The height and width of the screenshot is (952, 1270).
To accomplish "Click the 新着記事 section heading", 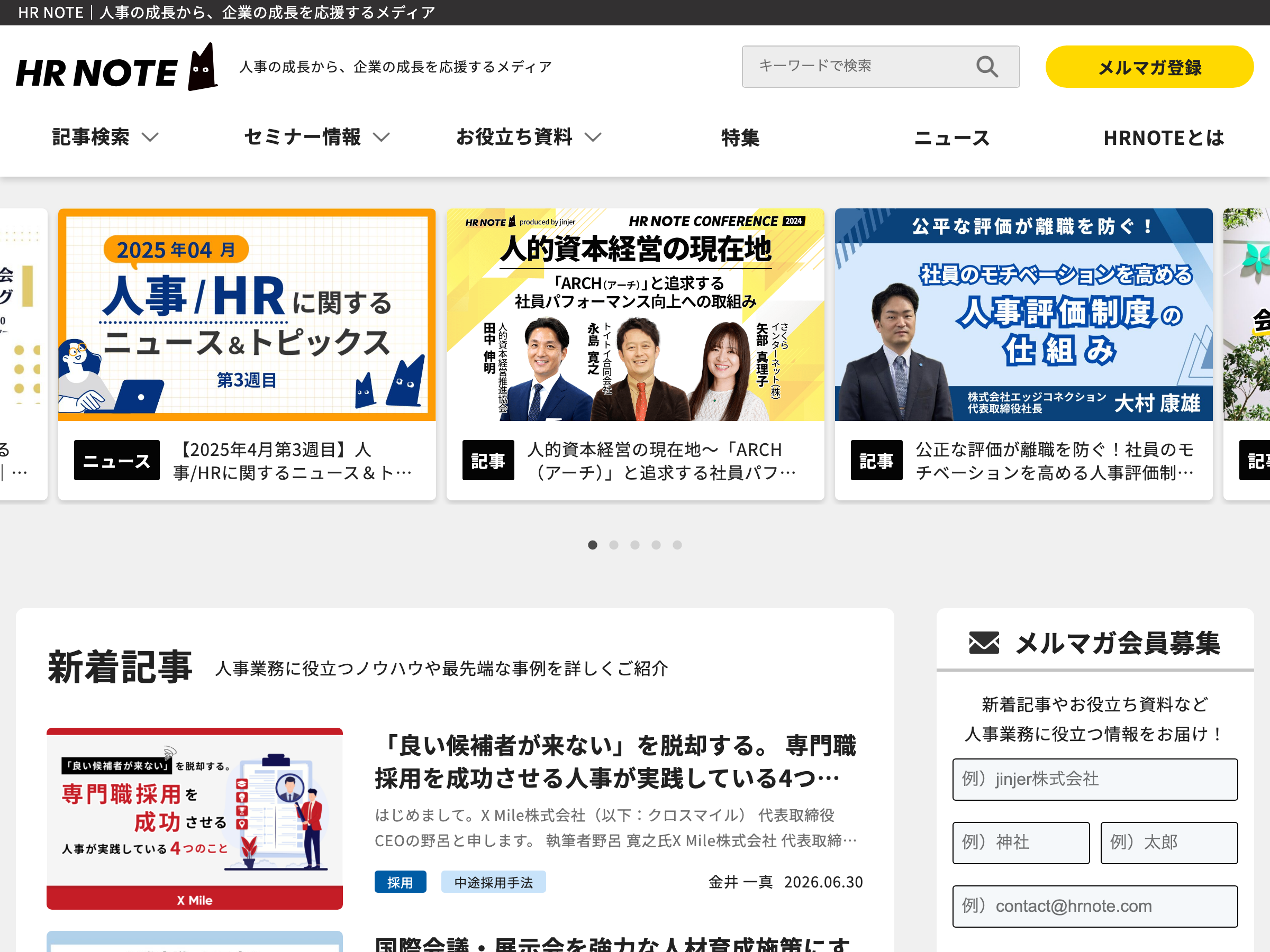I will [x=120, y=667].
